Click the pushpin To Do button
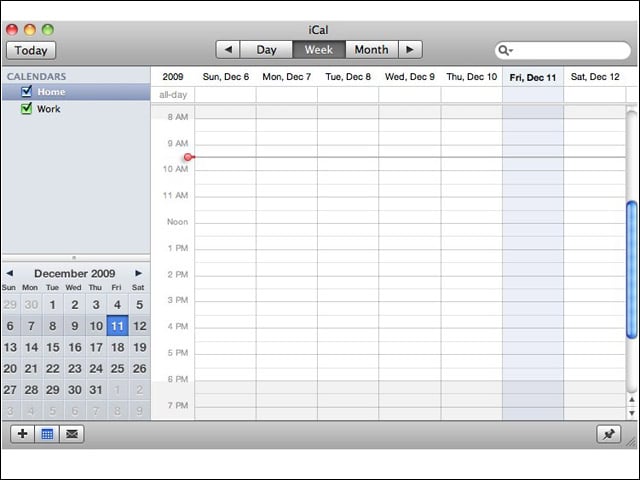 pyautogui.click(x=609, y=434)
